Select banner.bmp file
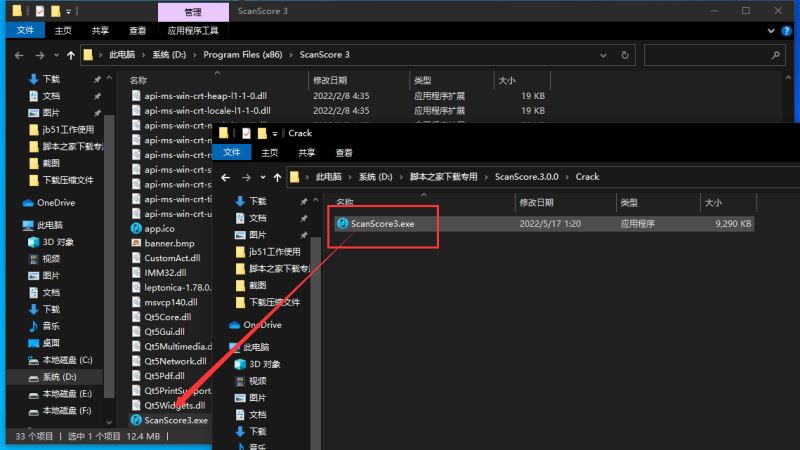Screen dimensions: 800x450 [169, 243]
